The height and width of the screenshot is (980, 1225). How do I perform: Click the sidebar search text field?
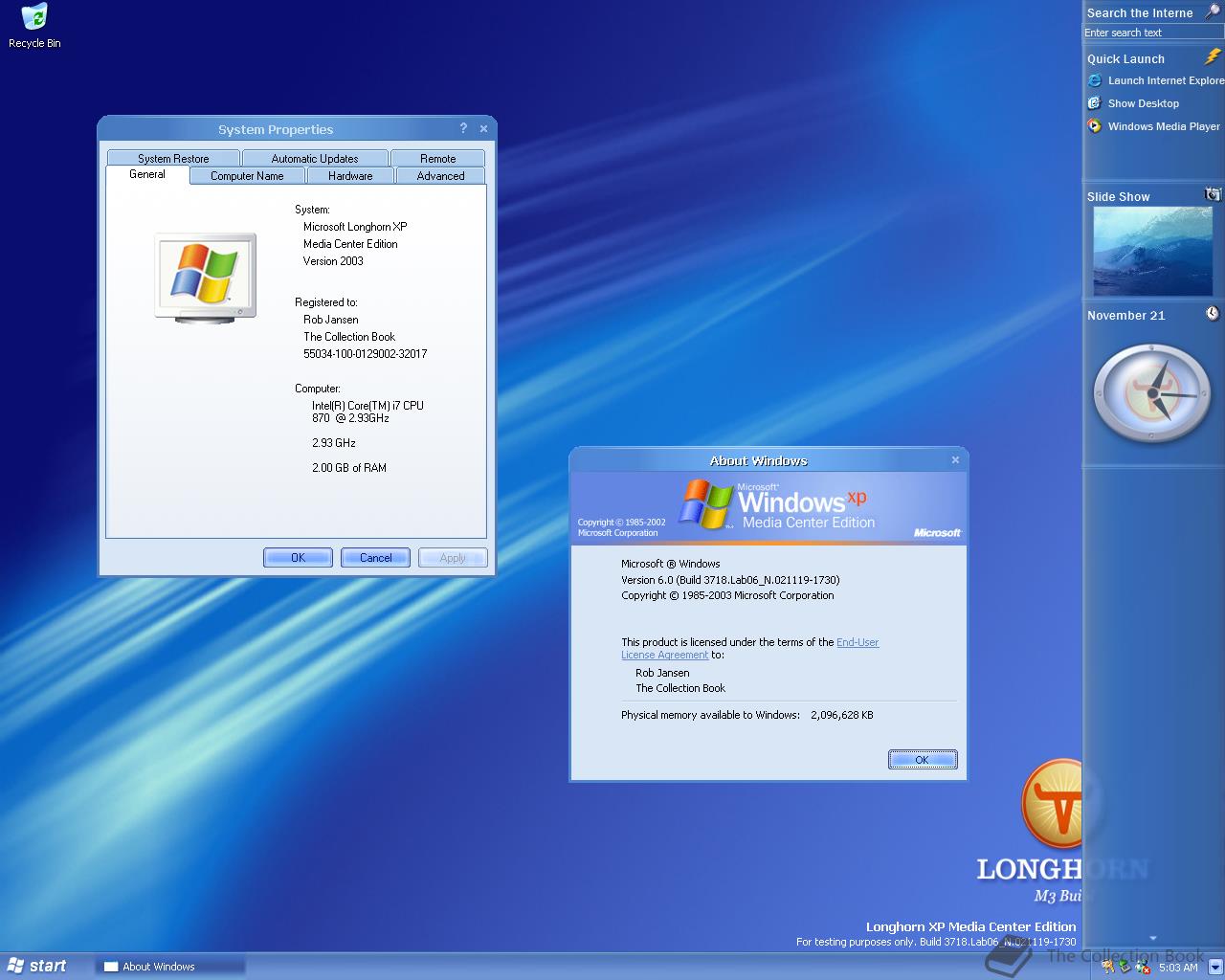click(x=1153, y=33)
